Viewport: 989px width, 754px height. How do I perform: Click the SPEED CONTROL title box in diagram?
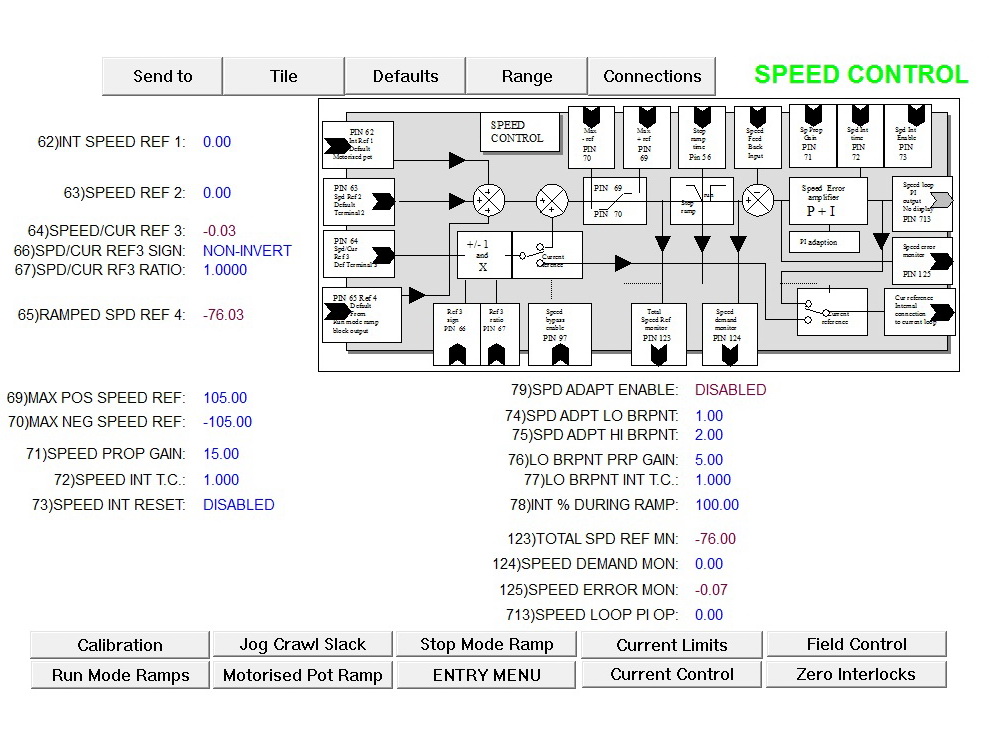[x=520, y=133]
